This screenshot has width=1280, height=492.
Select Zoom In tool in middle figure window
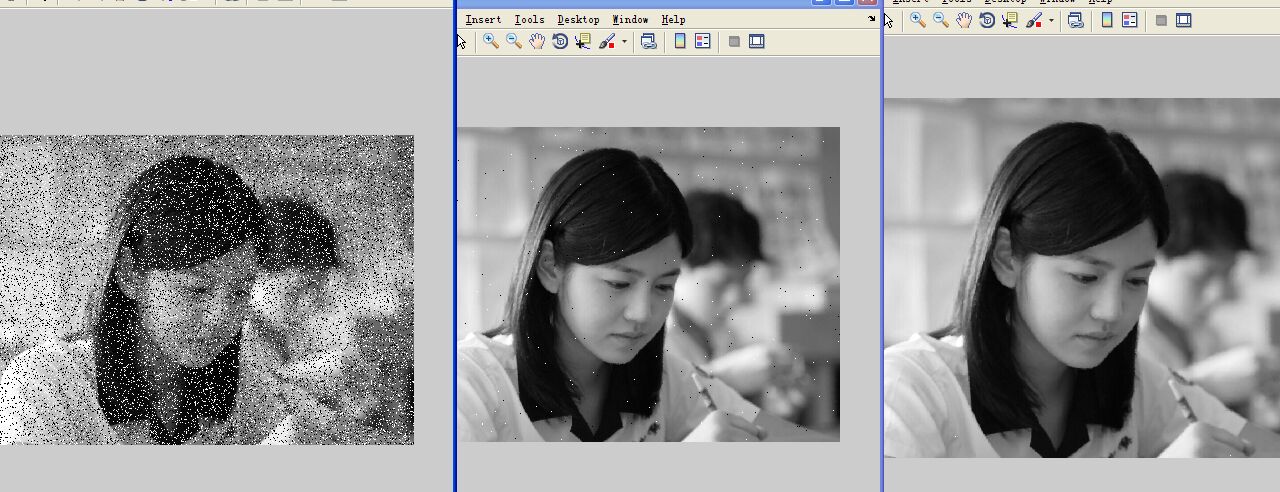[490, 41]
